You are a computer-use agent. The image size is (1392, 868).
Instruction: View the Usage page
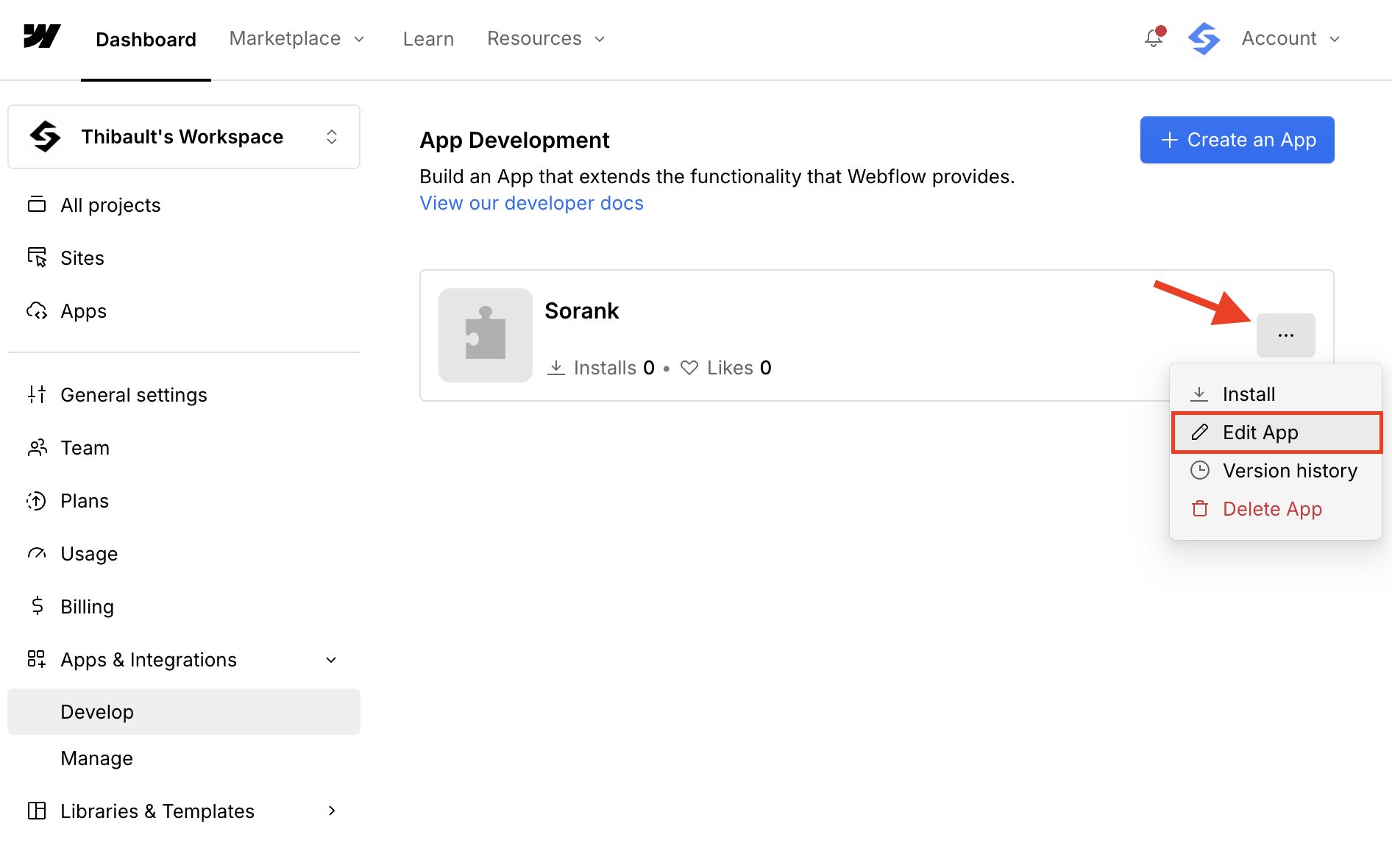[x=184, y=553]
